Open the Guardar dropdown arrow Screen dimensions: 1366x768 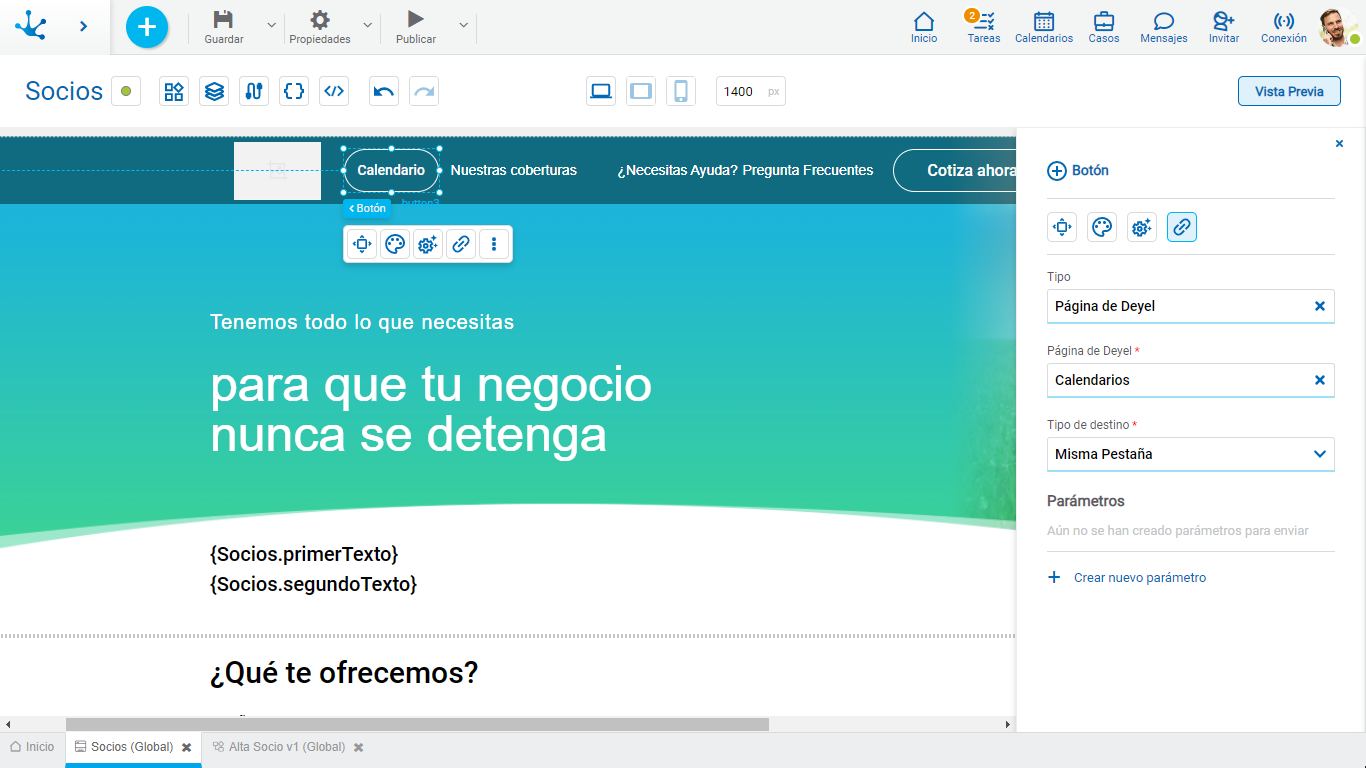click(271, 25)
